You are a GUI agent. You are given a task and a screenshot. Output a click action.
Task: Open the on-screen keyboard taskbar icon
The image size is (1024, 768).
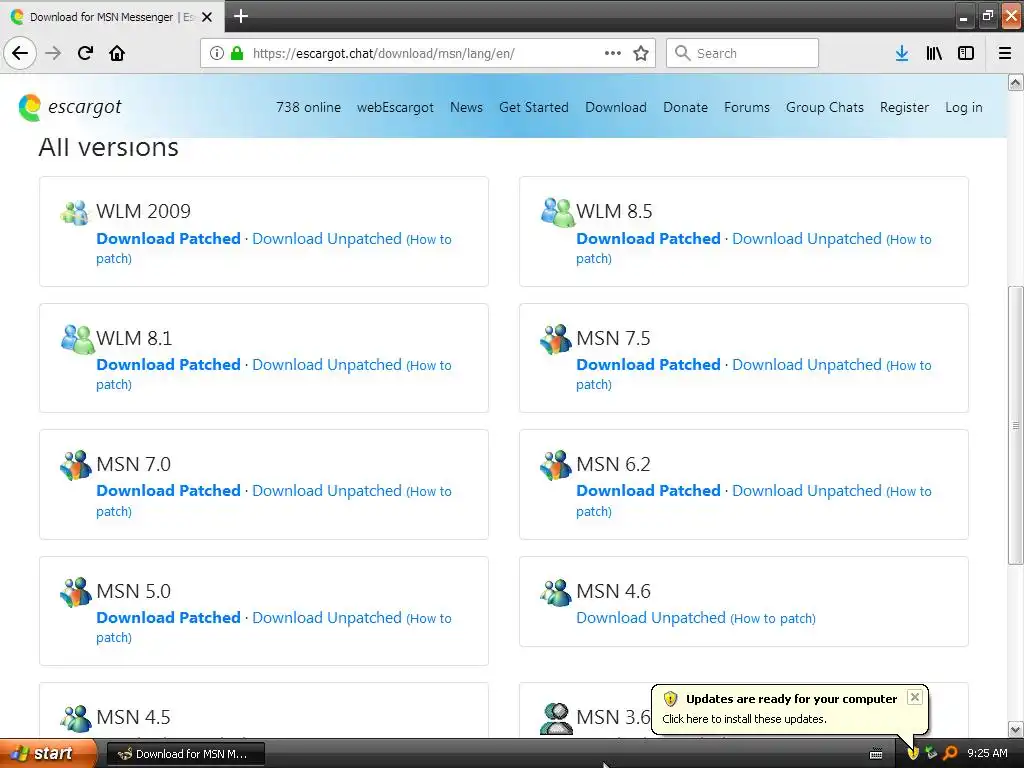point(876,754)
